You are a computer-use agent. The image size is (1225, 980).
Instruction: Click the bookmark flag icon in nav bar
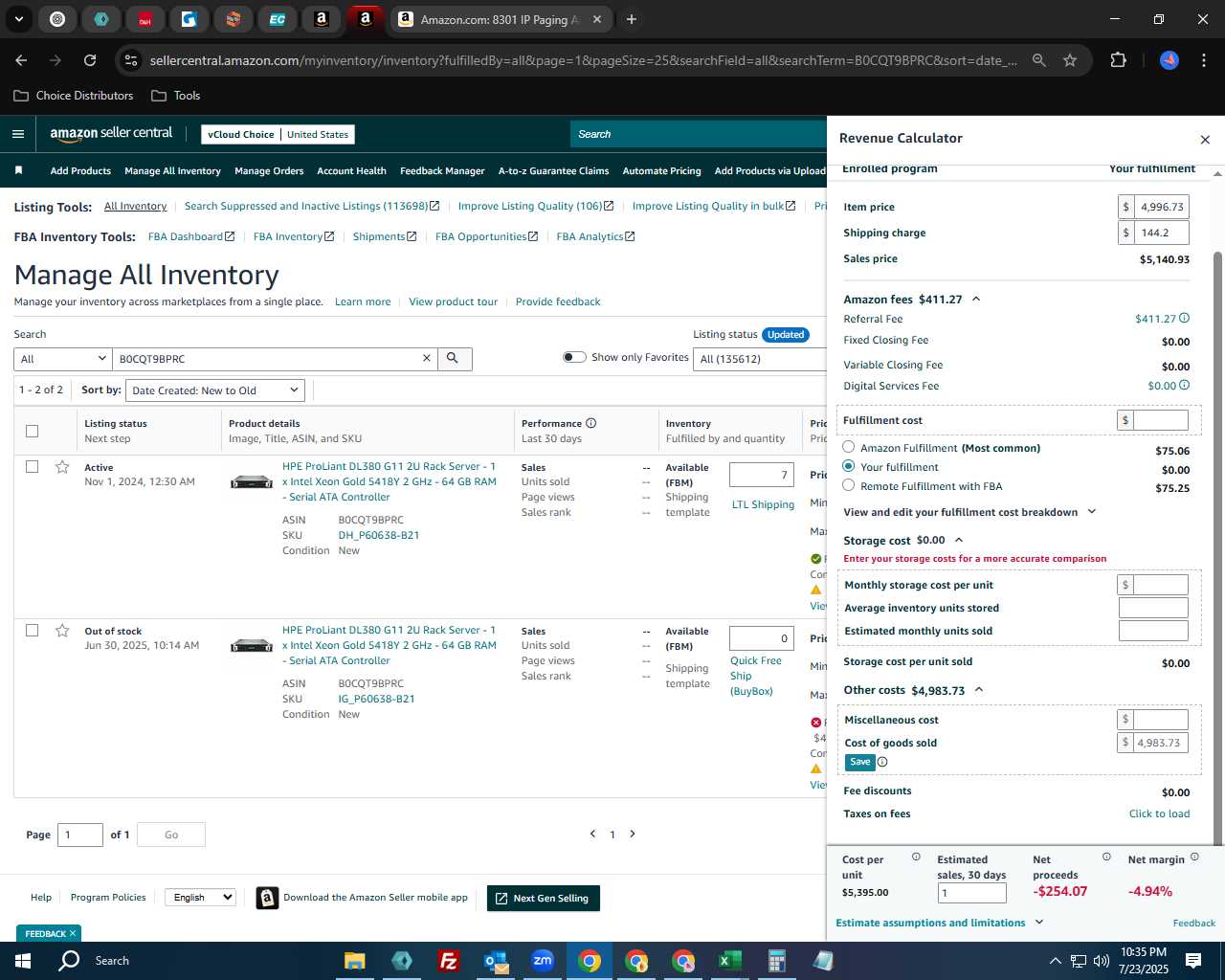pyautogui.click(x=18, y=170)
